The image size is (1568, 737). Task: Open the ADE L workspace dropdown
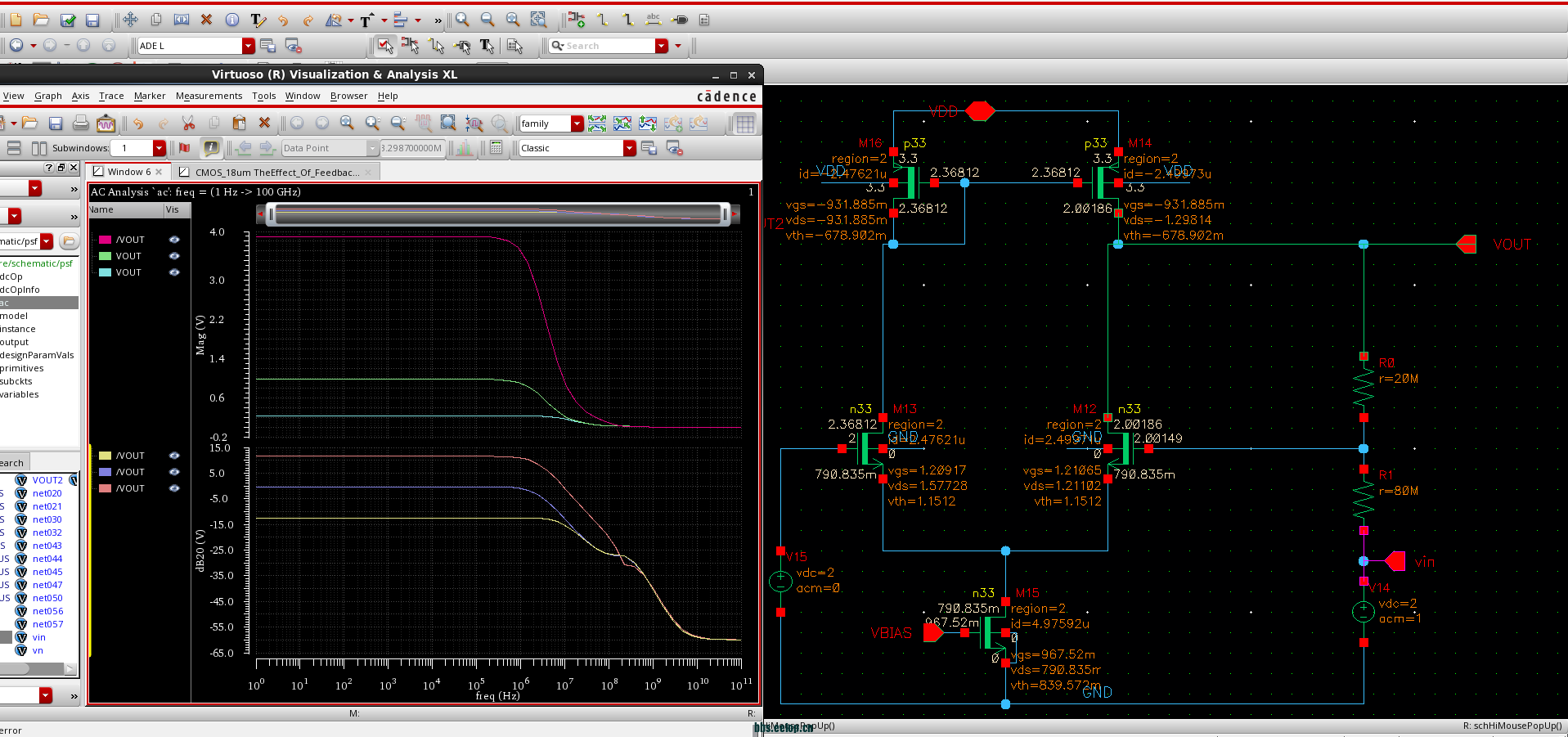(x=249, y=46)
